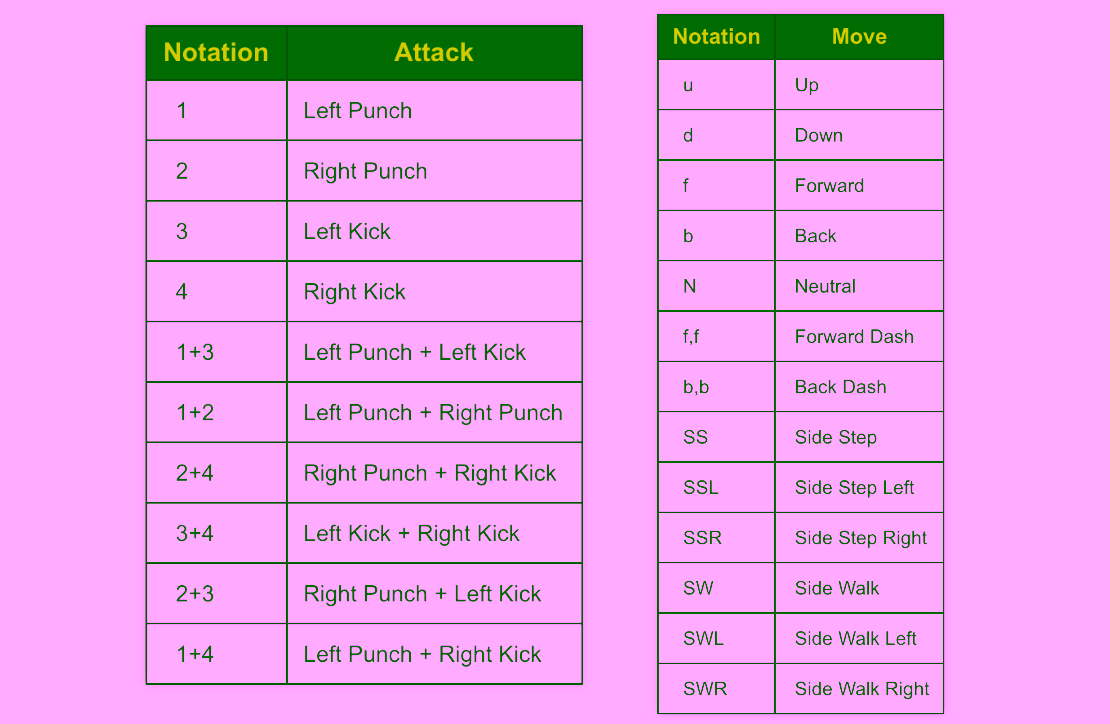Click the Move column header
Viewport: 1110px width, 724px height.
click(859, 37)
